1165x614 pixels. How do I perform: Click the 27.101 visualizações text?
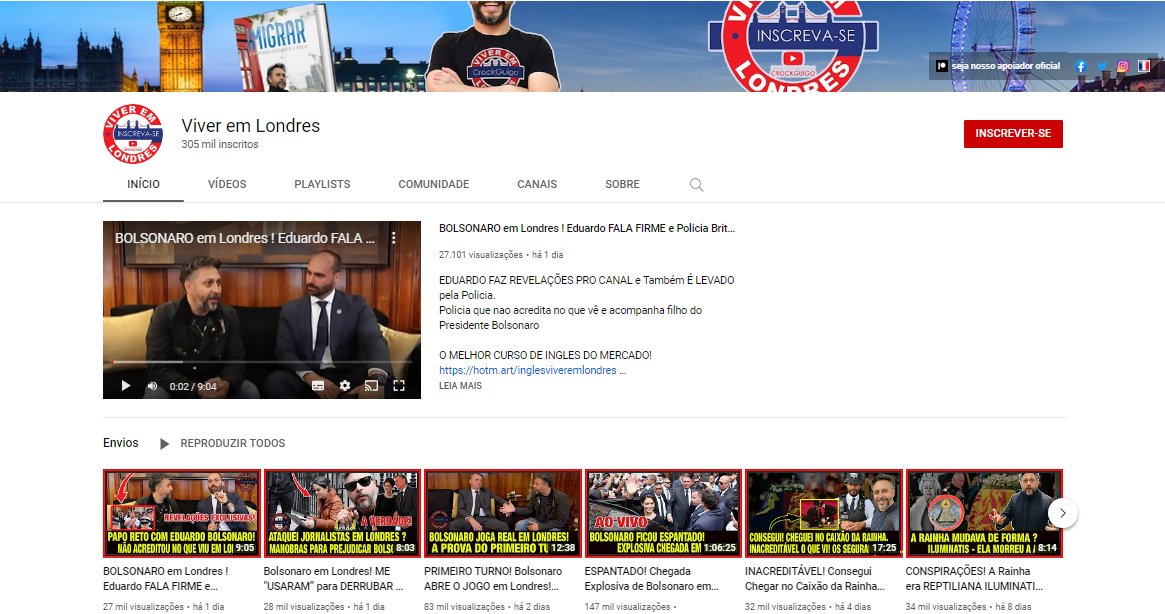(x=481, y=255)
